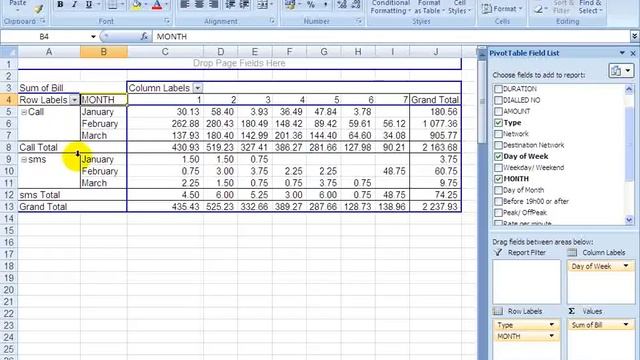Viewport: 640px width, 360px height.
Task: Uncheck the Type field checkbox
Action: coord(498,122)
